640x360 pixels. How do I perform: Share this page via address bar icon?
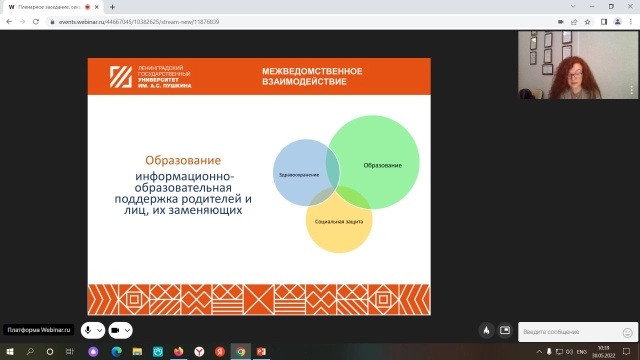click(x=574, y=22)
